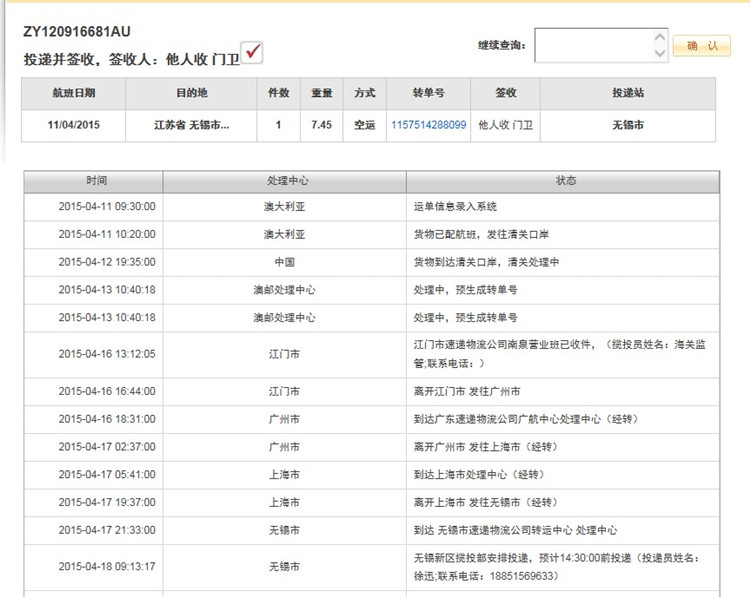Click destination cell 江苏省 无锡市...
Image resolution: width=750 pixels, height=597 pixels.
click(191, 125)
